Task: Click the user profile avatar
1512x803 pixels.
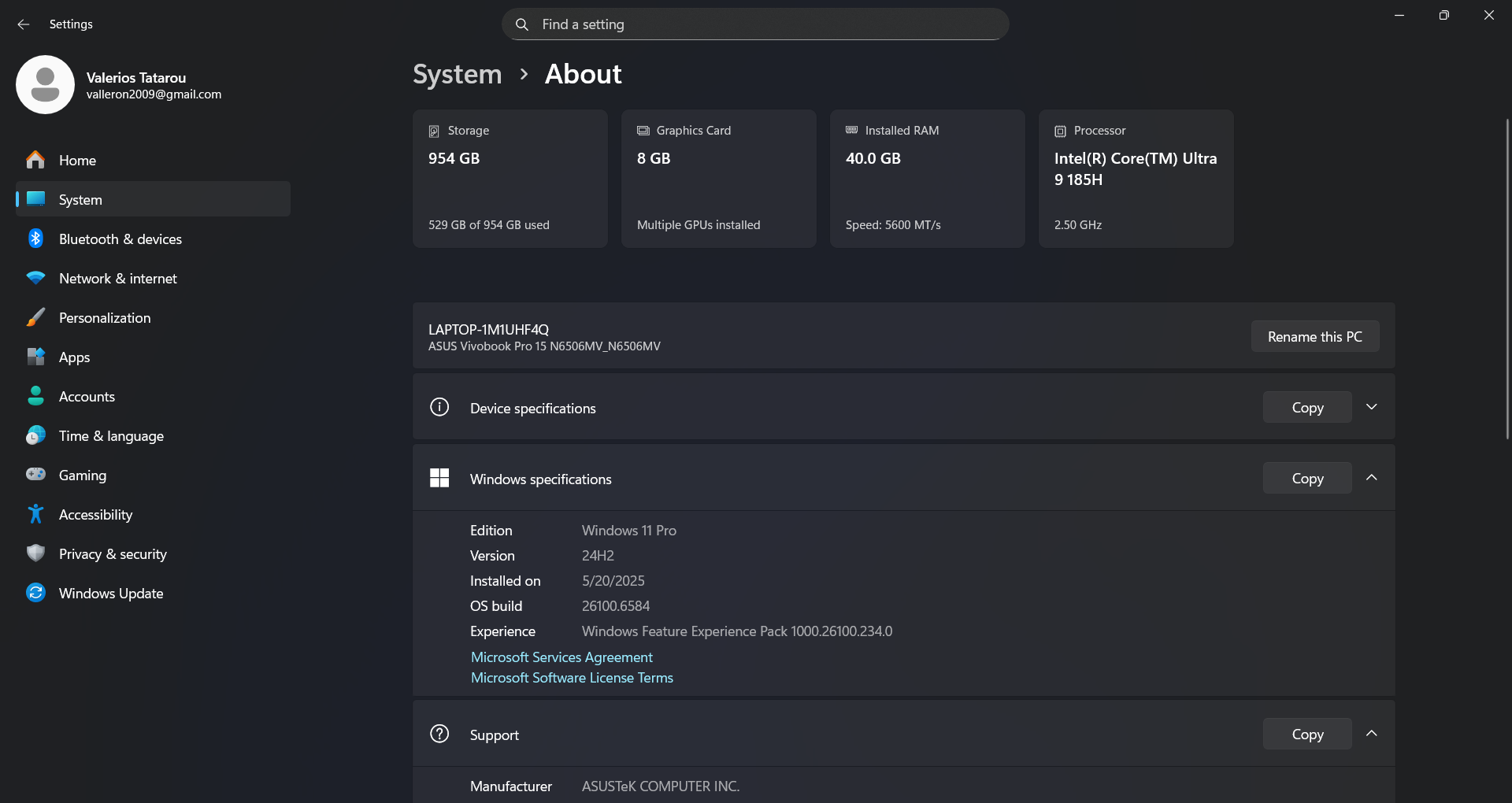Action: [45, 84]
